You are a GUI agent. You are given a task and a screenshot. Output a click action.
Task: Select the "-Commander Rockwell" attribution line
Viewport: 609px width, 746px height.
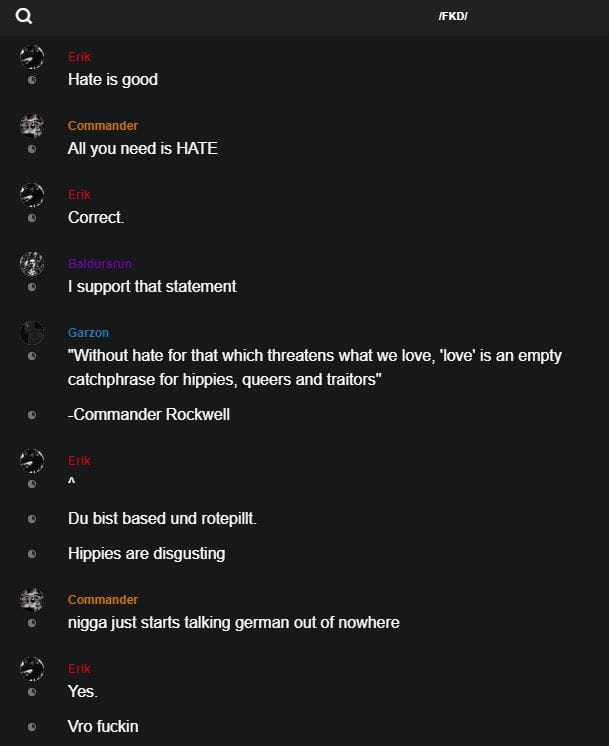[149, 414]
